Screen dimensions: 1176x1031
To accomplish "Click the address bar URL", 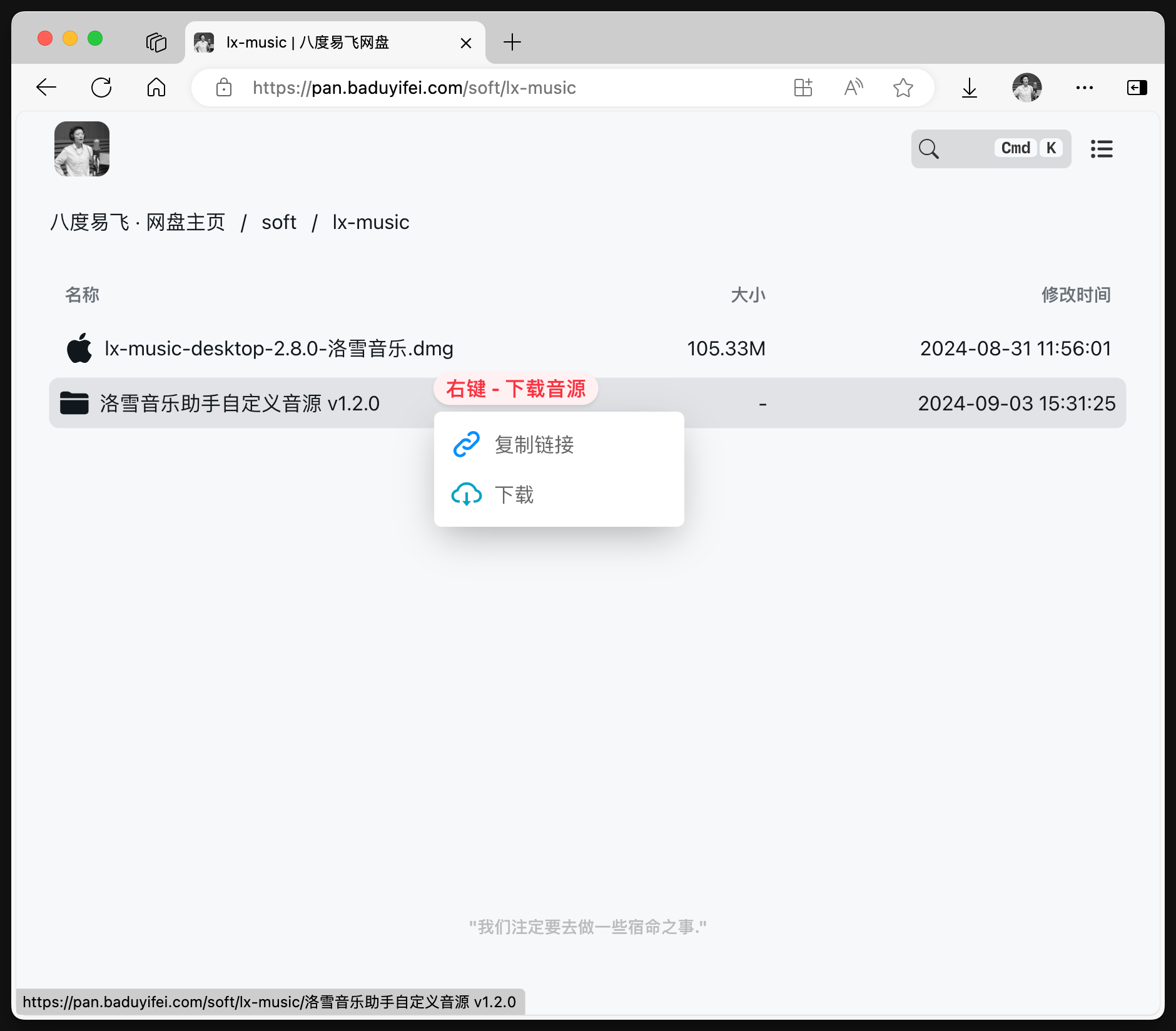I will point(414,88).
